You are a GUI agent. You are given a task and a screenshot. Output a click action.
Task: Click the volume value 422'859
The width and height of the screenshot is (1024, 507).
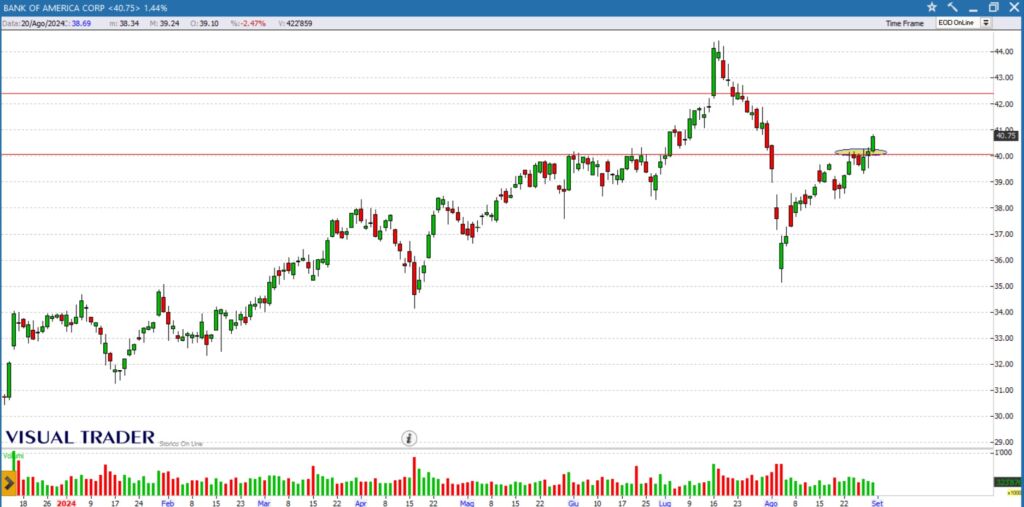coord(299,23)
